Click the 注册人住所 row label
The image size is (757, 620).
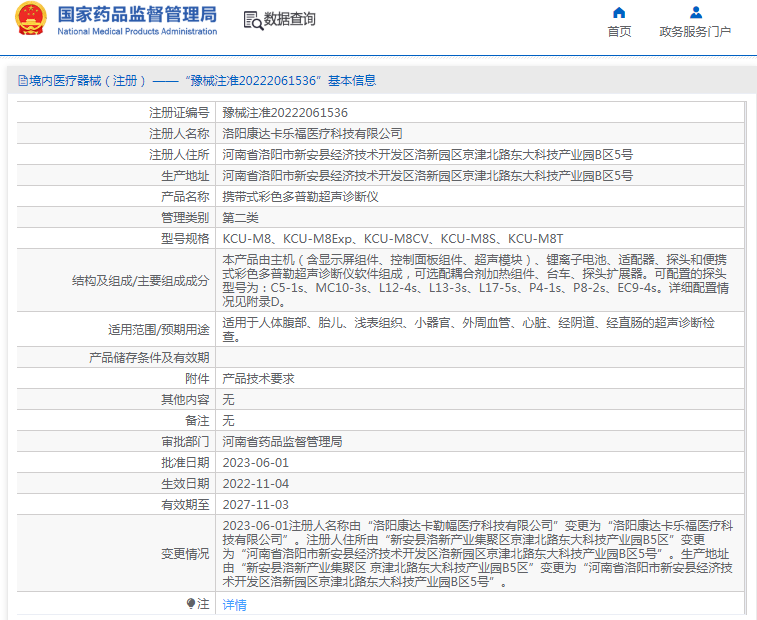click(179, 155)
